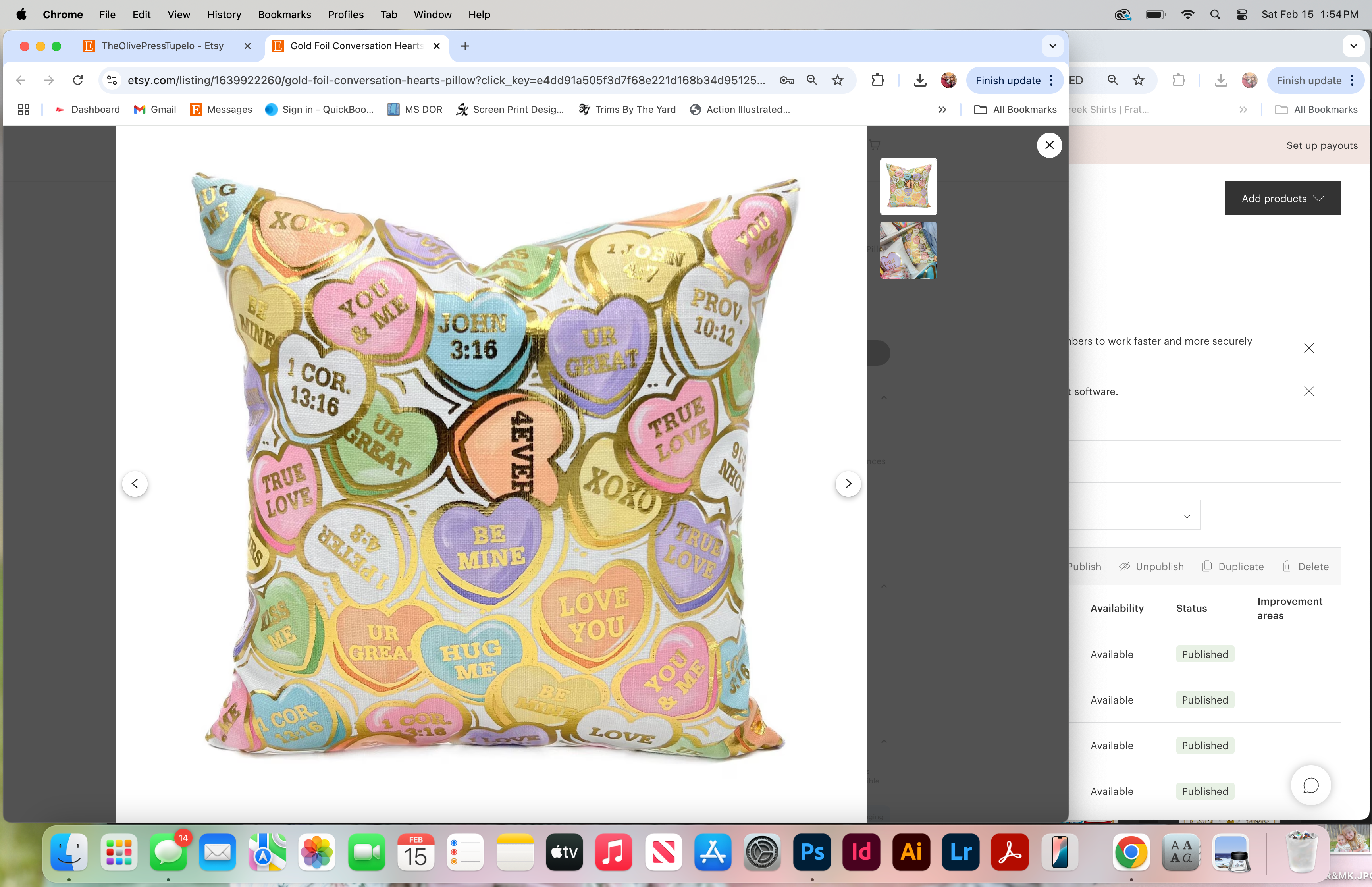Show hidden bookmarks with double chevron

942,110
